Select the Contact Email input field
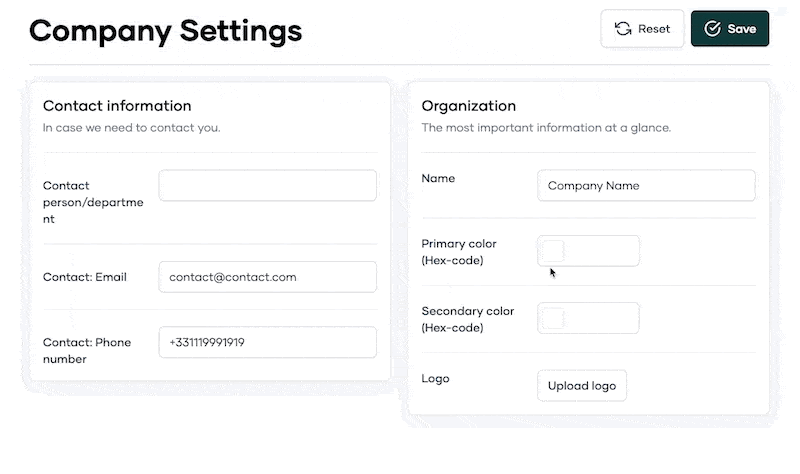 coord(267,277)
